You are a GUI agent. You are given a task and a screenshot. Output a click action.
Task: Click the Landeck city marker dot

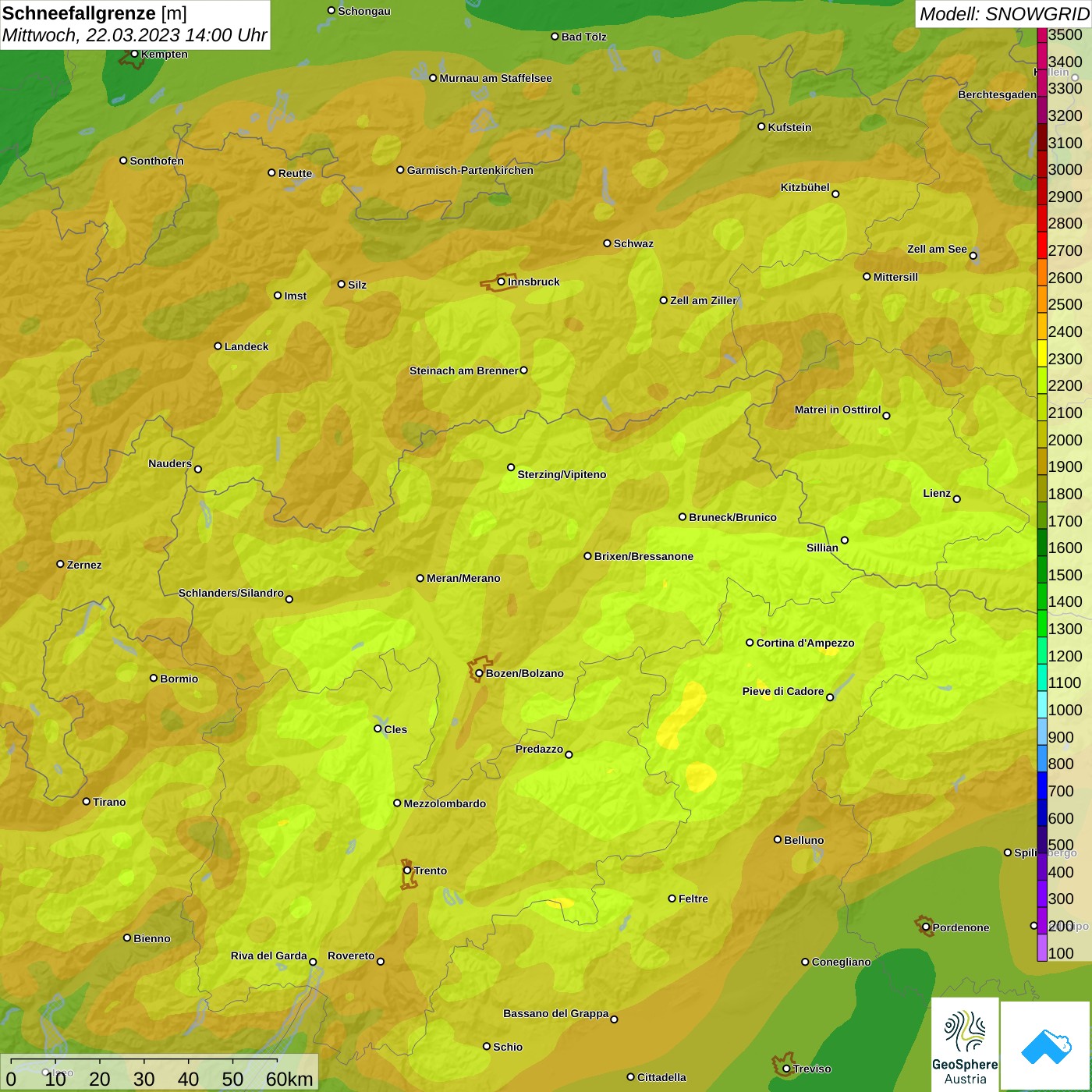click(x=218, y=346)
